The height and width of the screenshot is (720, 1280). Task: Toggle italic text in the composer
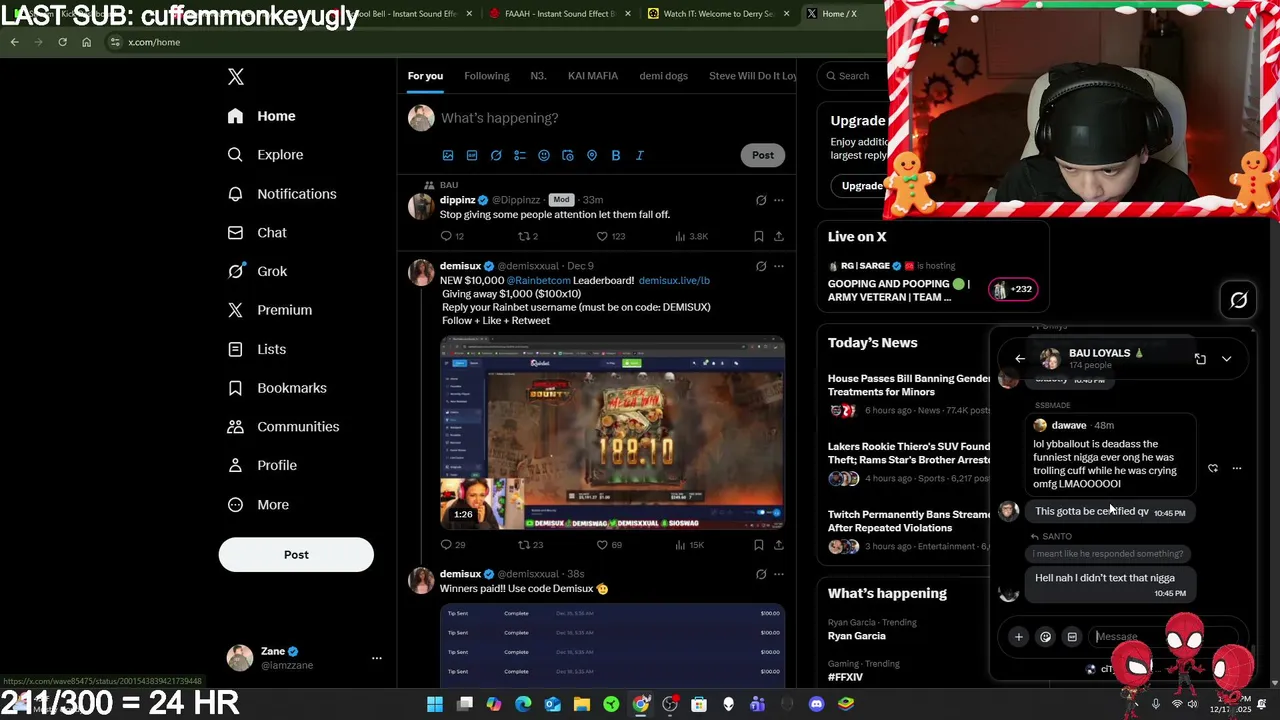(640, 155)
